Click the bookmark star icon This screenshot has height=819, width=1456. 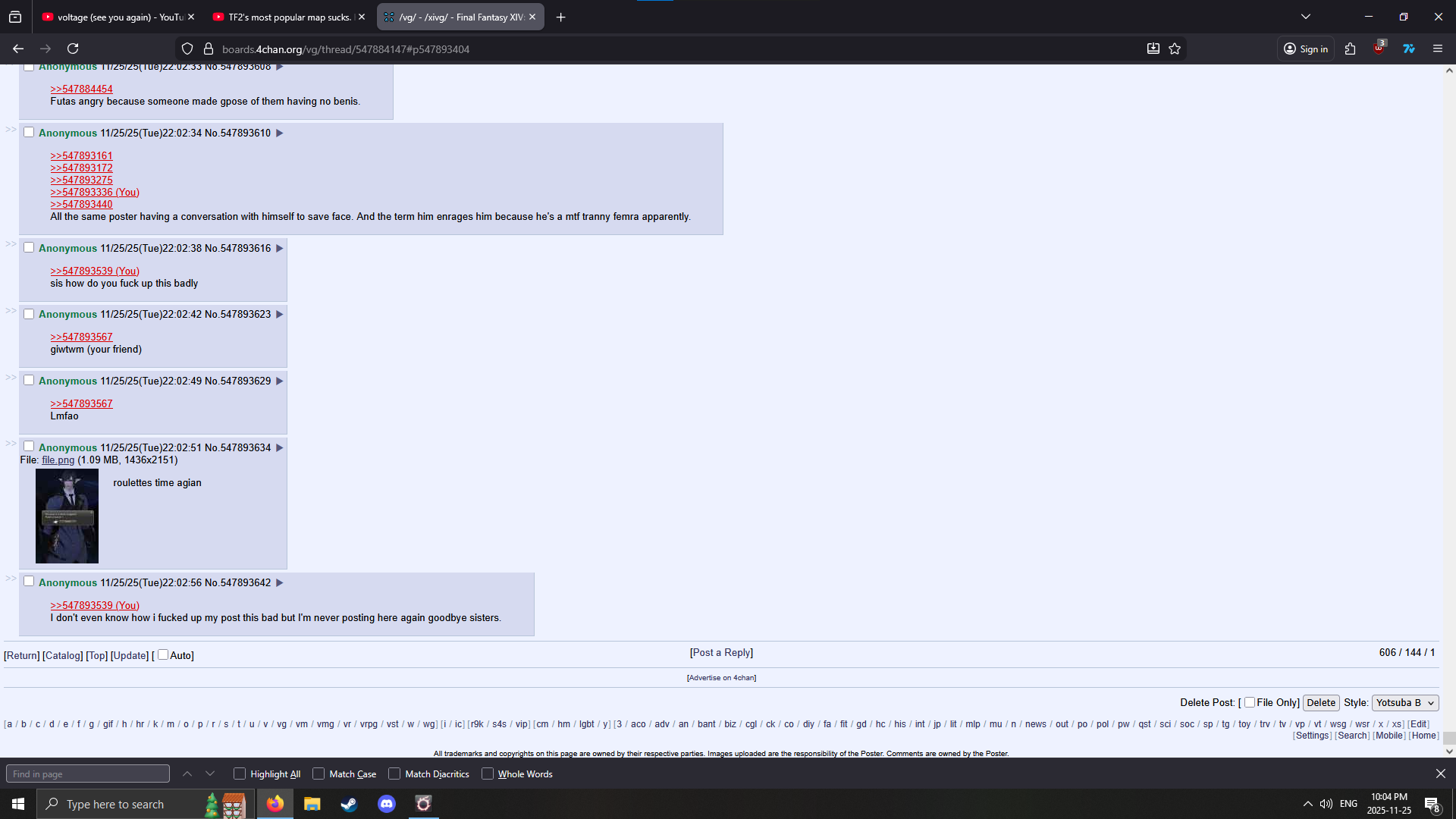coord(1175,49)
